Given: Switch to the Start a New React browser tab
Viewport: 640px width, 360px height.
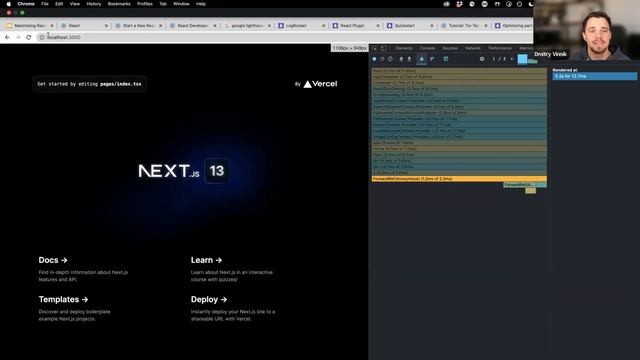Looking at the screenshot, I should 138,25.
